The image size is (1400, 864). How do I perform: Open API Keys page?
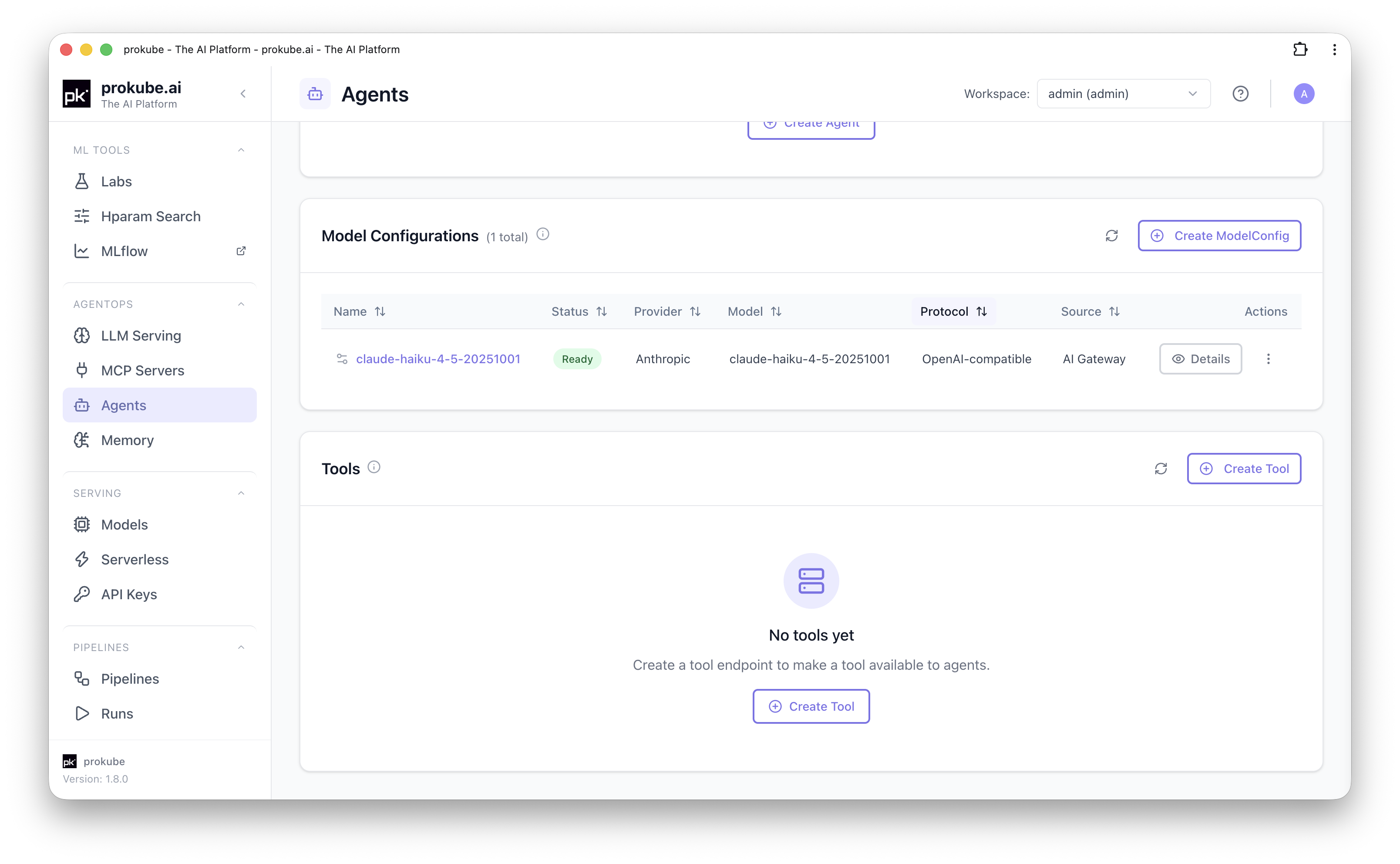click(159, 594)
